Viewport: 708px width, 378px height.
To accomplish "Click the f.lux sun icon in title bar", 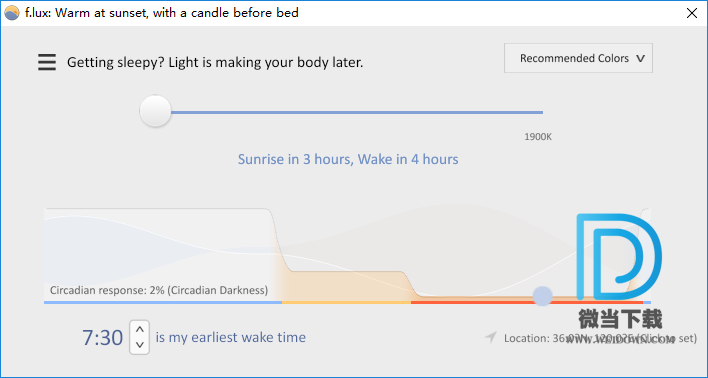I will [11, 13].
